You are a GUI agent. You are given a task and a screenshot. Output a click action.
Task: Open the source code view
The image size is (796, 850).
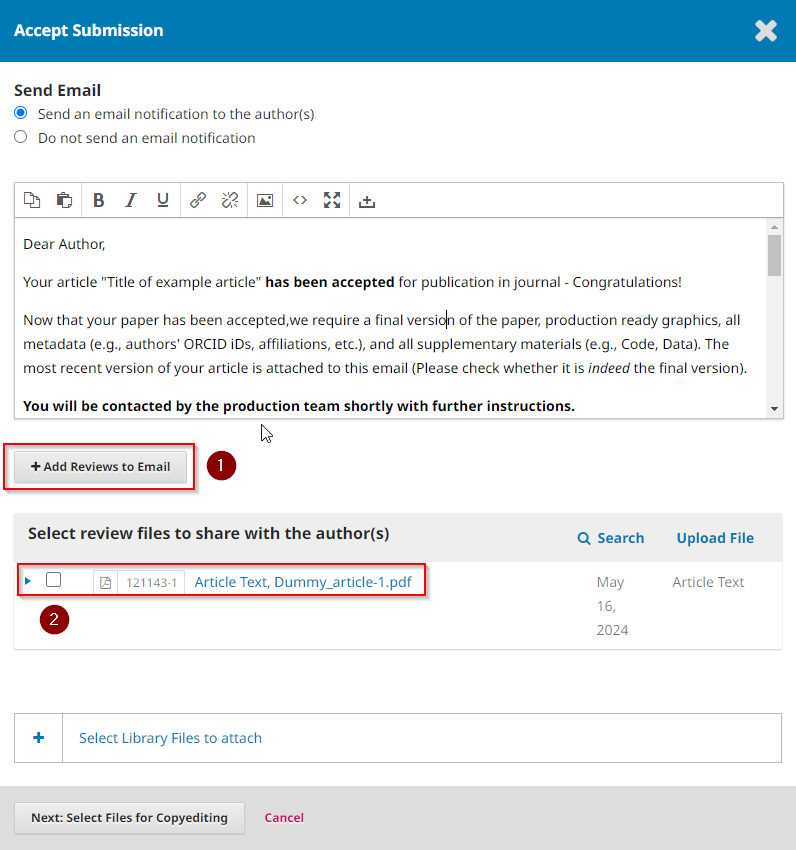pyautogui.click(x=299, y=200)
